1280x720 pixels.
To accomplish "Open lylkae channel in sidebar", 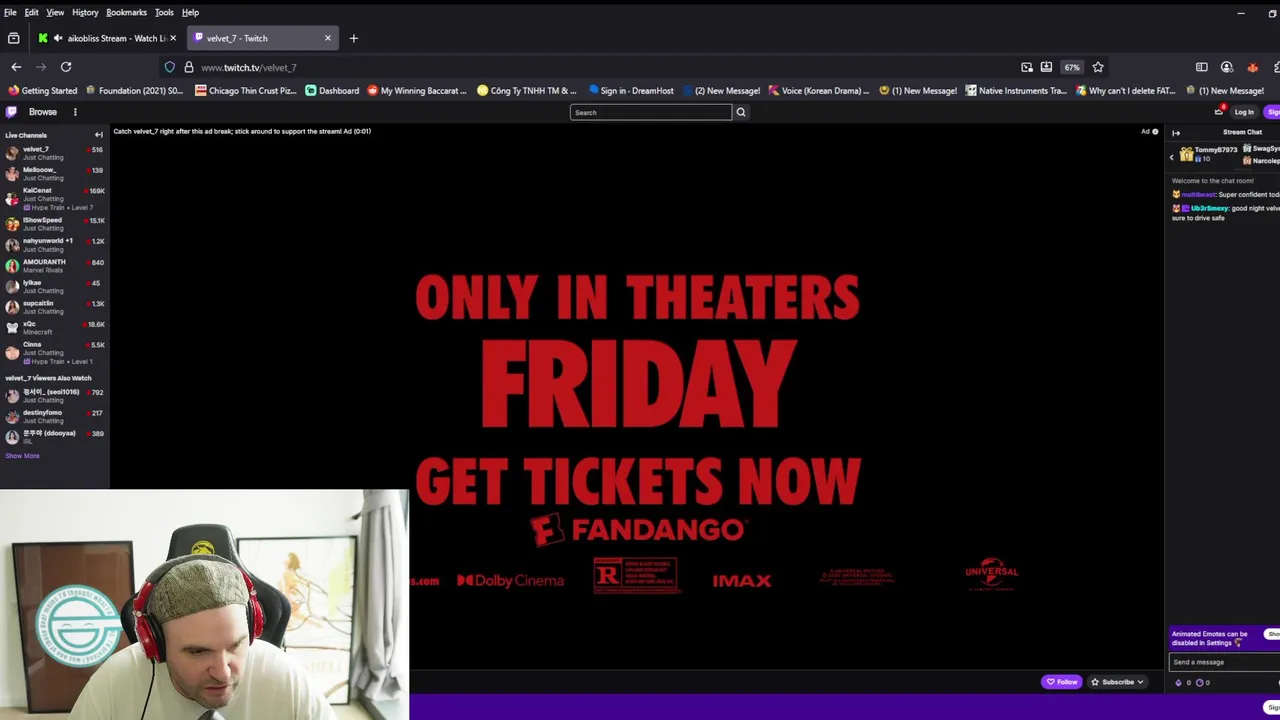I will [x=55, y=286].
